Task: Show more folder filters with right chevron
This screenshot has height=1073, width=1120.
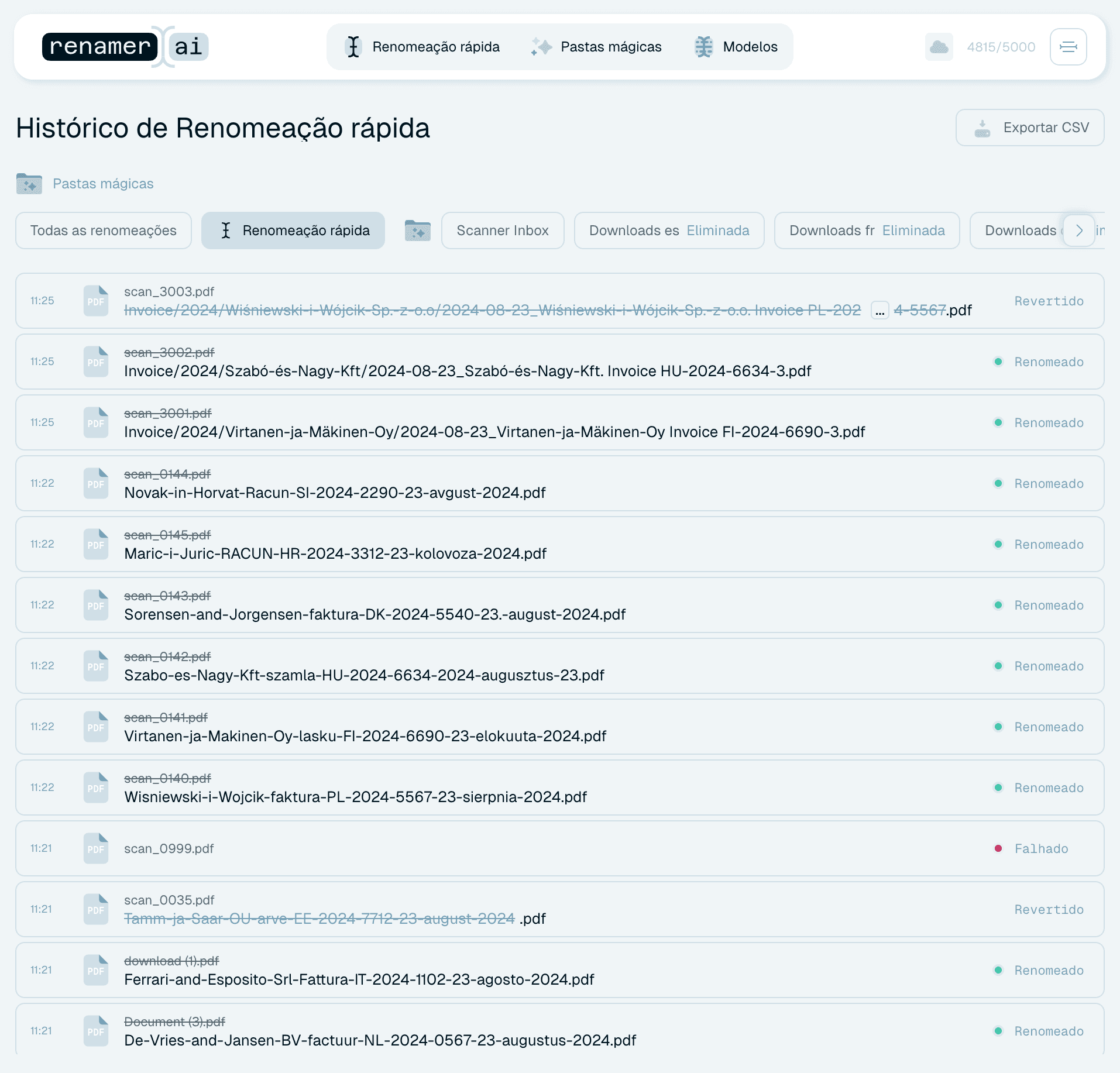Action: (x=1079, y=231)
